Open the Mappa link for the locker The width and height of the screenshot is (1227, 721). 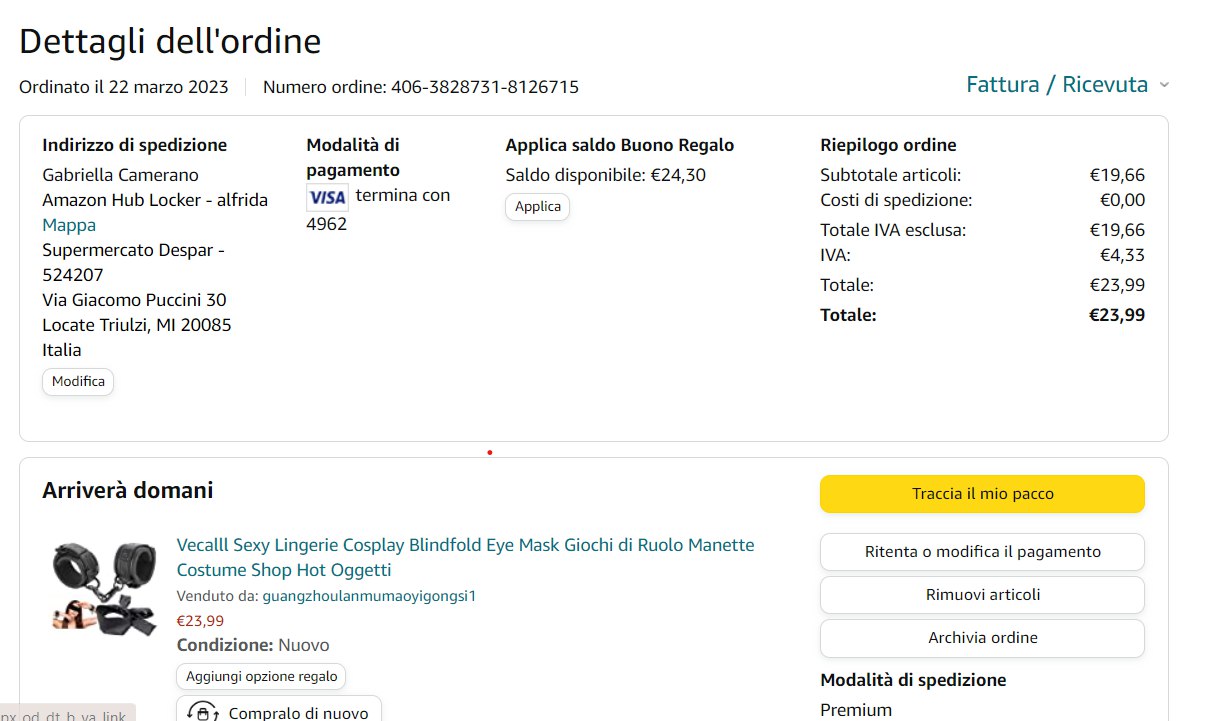point(69,225)
